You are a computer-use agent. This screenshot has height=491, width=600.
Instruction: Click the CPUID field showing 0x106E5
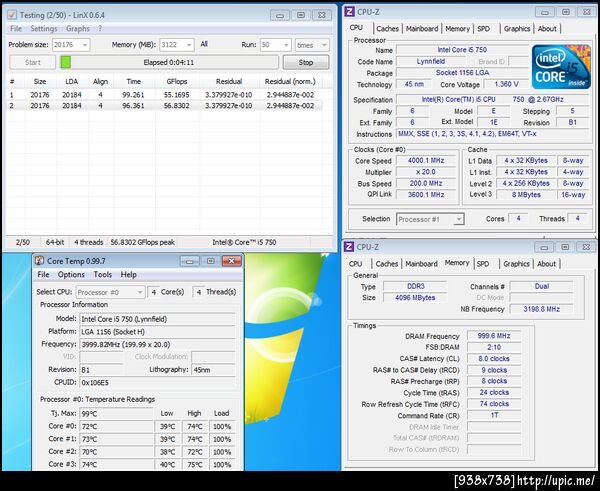(x=157, y=382)
